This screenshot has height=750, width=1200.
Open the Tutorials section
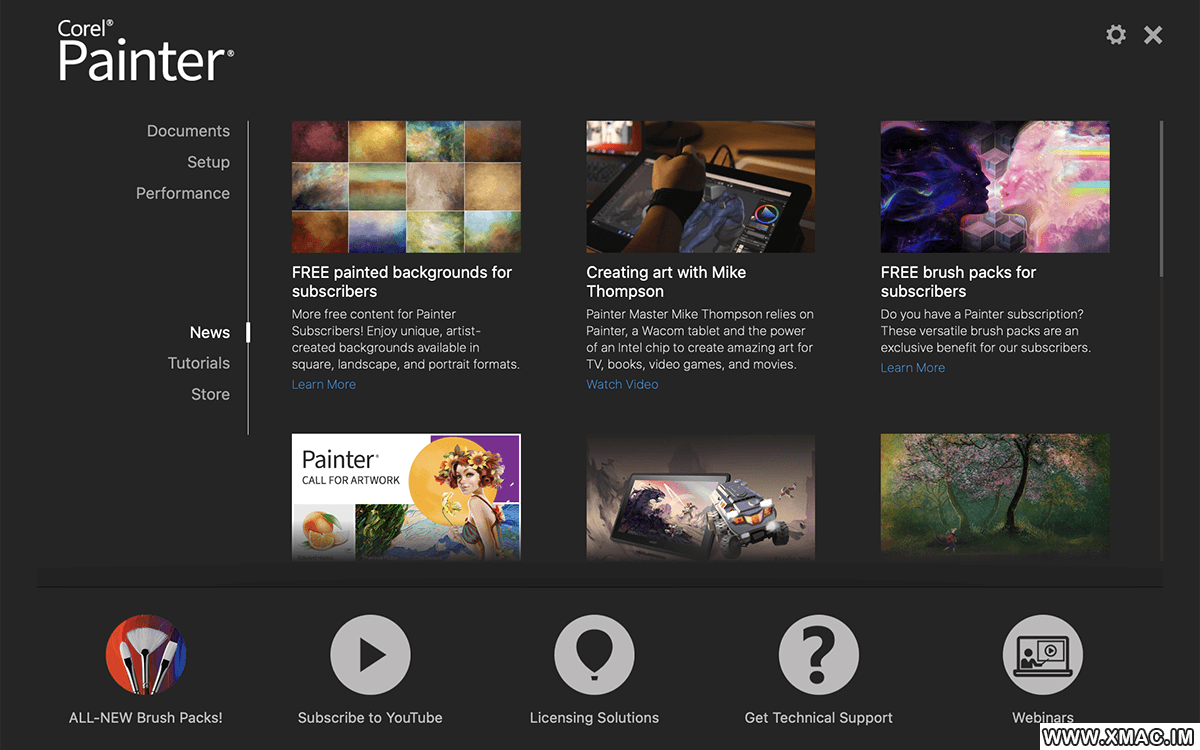[199, 363]
